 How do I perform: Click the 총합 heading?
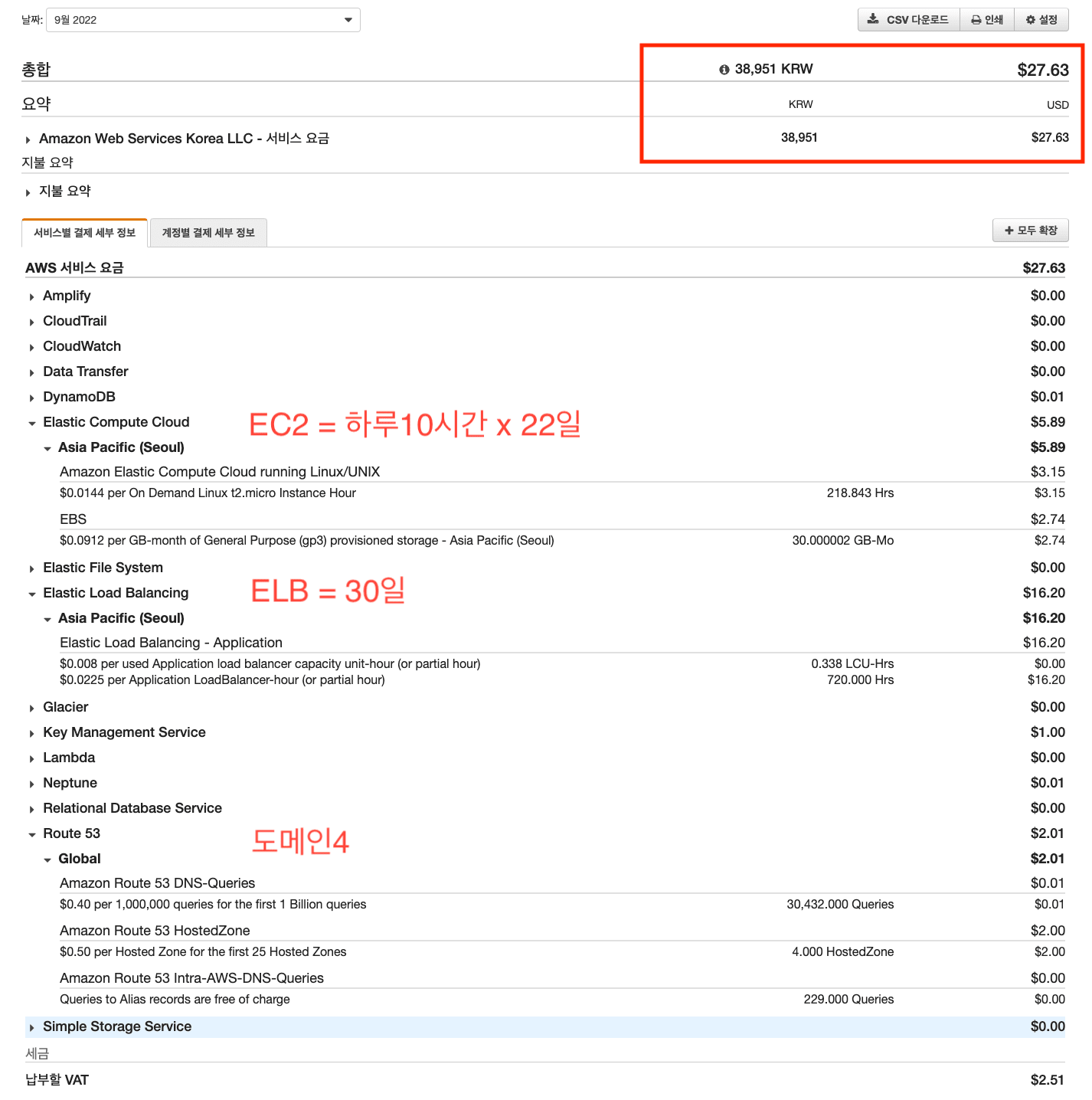point(36,70)
